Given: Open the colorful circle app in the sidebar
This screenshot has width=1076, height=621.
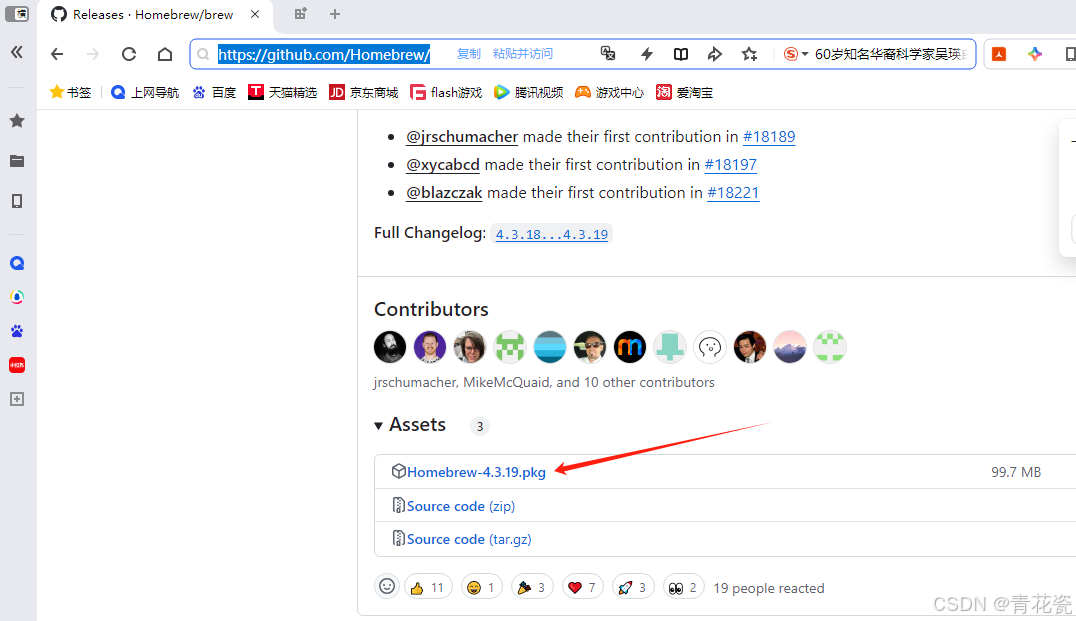Looking at the screenshot, I should click(x=17, y=297).
